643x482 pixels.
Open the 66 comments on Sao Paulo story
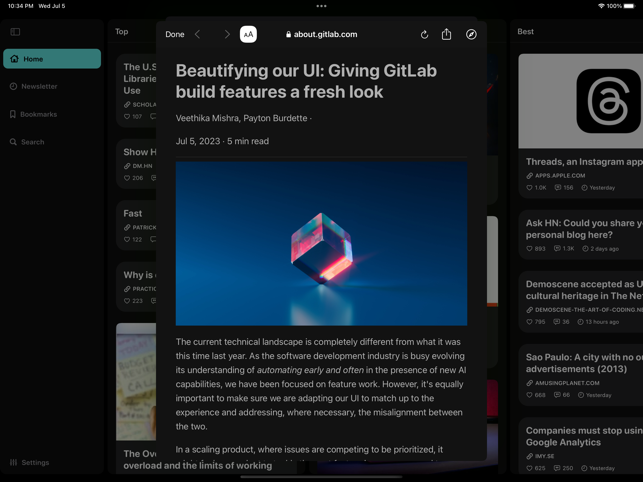(562, 395)
